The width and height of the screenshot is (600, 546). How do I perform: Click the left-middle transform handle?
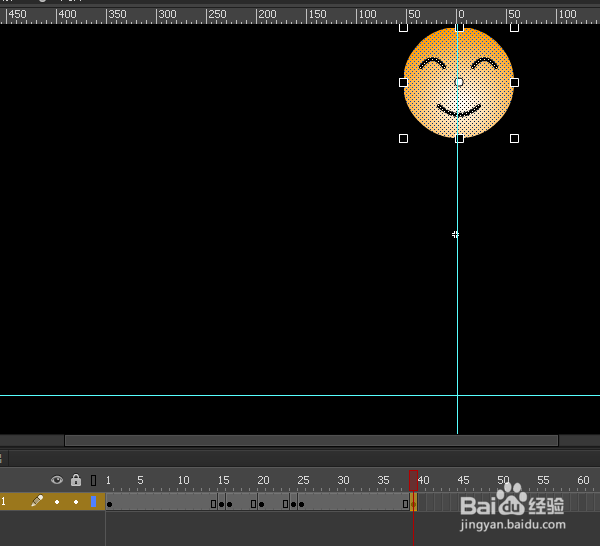(x=403, y=82)
